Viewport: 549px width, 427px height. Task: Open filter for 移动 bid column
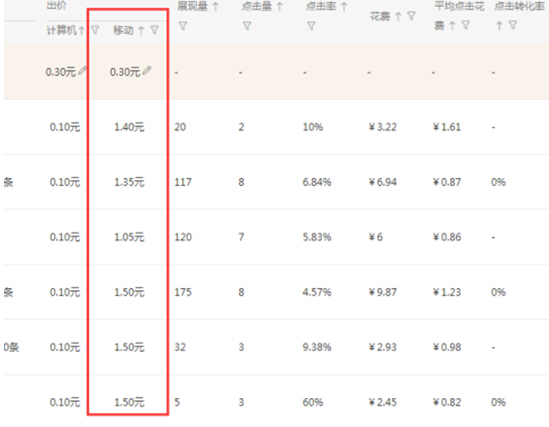point(154,30)
